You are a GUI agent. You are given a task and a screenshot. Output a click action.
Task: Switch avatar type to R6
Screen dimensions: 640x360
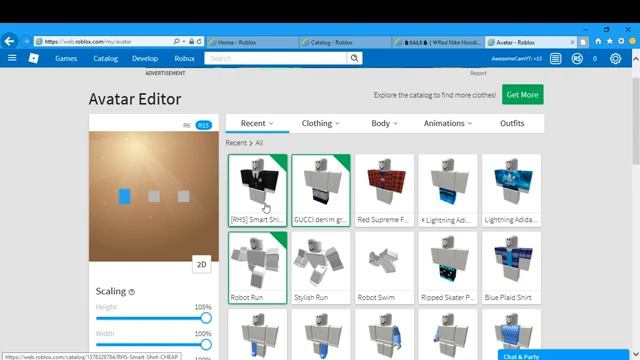tap(187, 125)
